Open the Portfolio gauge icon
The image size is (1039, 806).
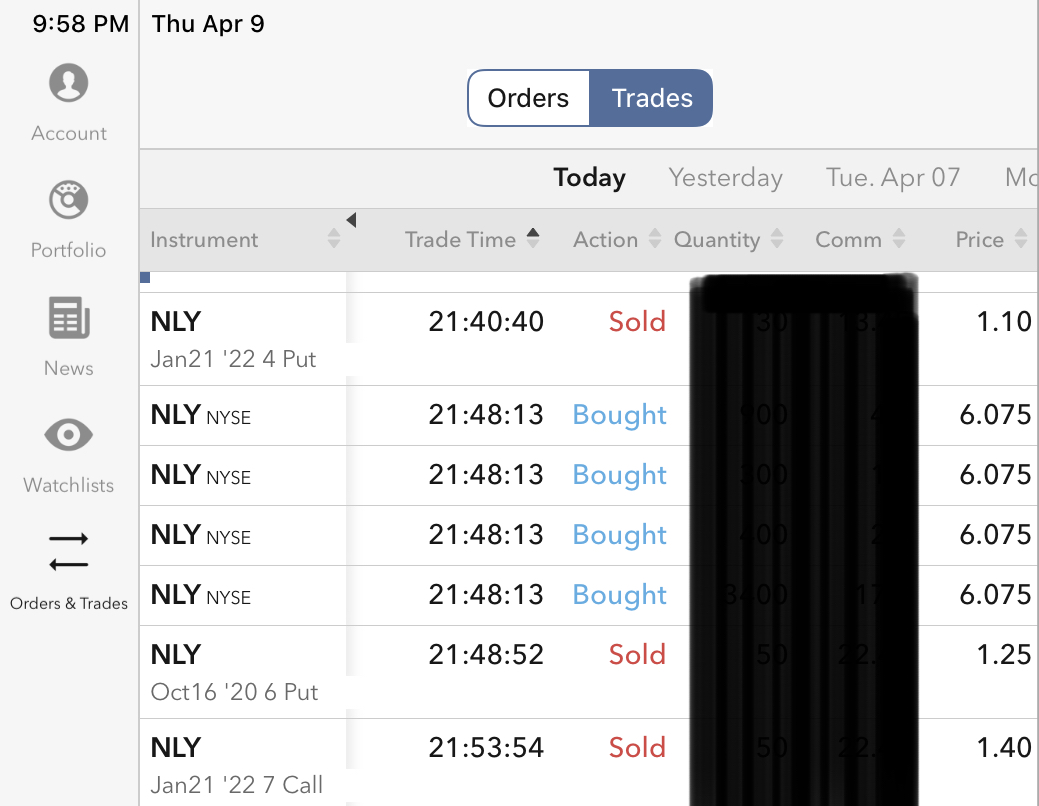[69, 200]
